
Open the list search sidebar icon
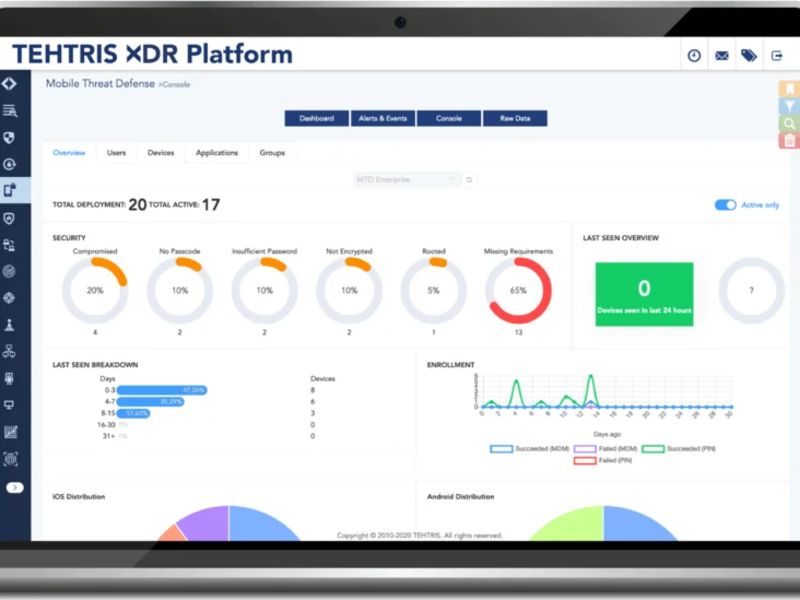[9, 110]
